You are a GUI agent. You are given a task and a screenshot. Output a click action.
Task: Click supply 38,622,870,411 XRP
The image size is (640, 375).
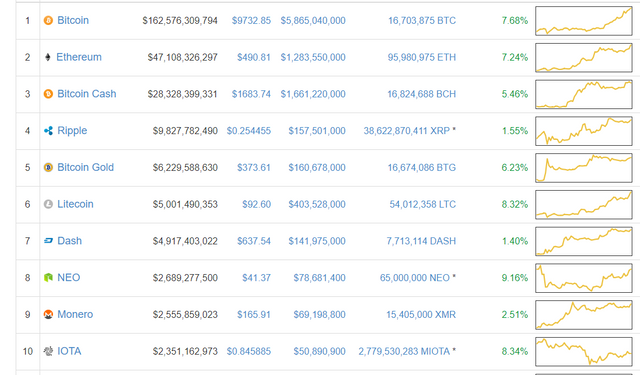coord(407,131)
